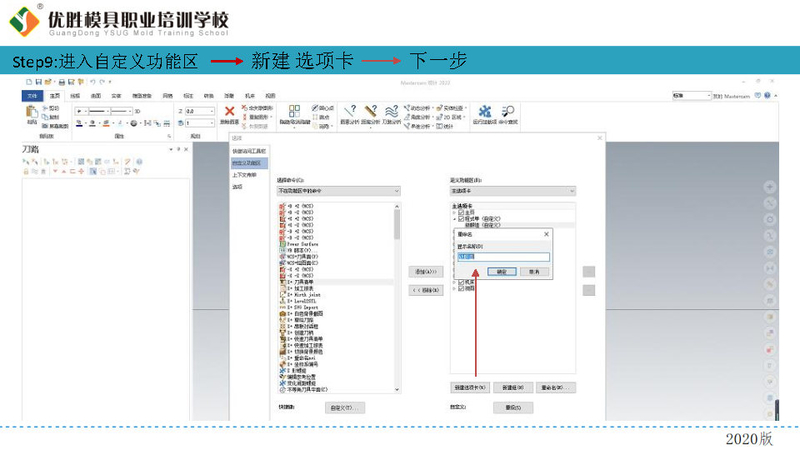Open Toolpath Analysis wavy-lines icon
The image size is (800, 450).
(x=391, y=111)
